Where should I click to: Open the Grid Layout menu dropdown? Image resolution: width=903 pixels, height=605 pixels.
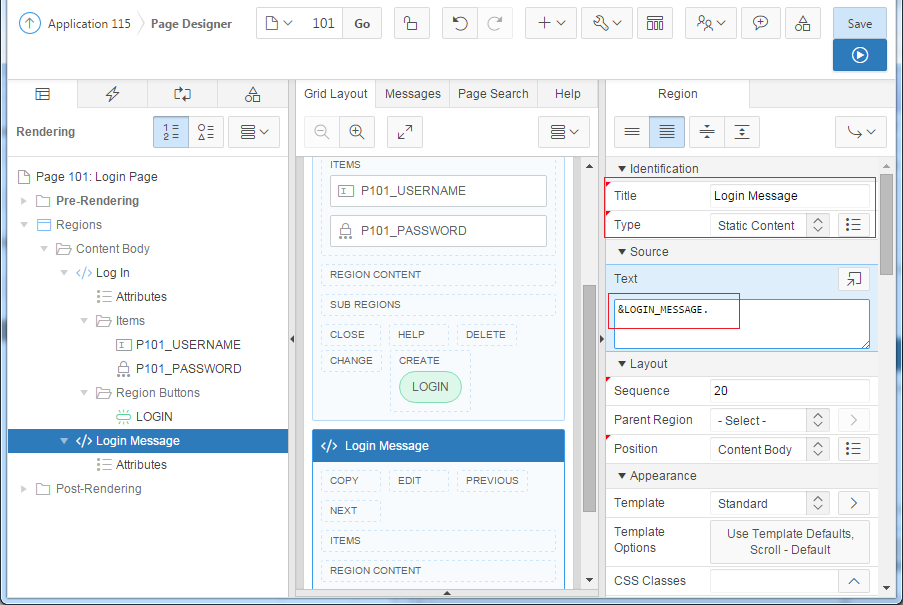pyautogui.click(x=564, y=132)
